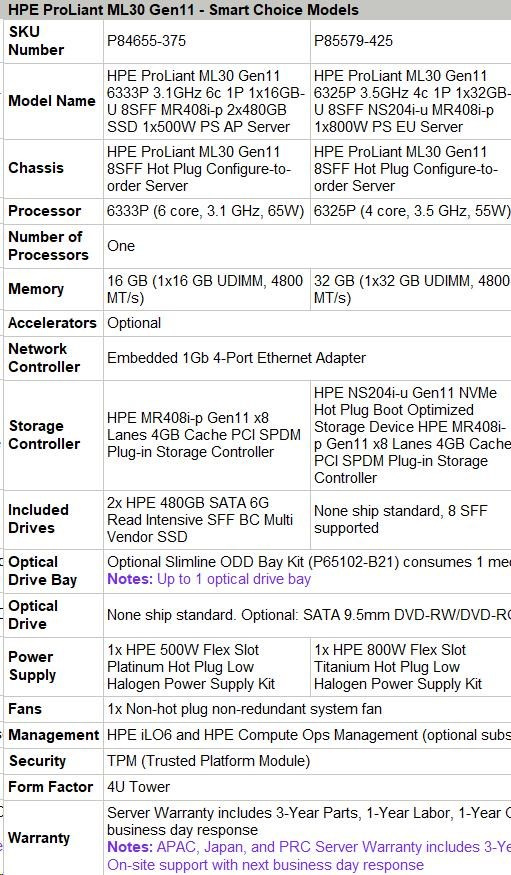Click the 32 GB memory cell
The width and height of the screenshot is (511, 875).
[412, 289]
